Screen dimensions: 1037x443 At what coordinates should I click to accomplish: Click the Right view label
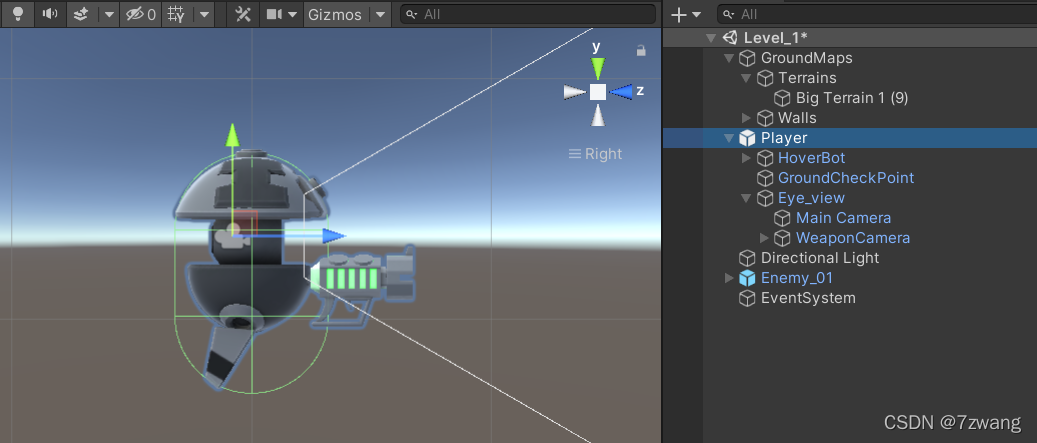tap(604, 153)
